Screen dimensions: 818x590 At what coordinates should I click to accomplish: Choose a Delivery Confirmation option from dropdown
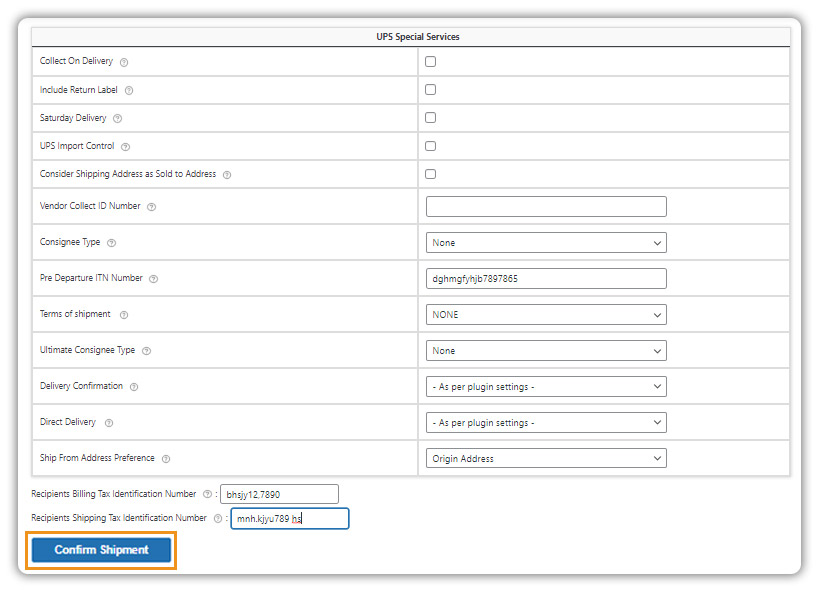(546, 387)
